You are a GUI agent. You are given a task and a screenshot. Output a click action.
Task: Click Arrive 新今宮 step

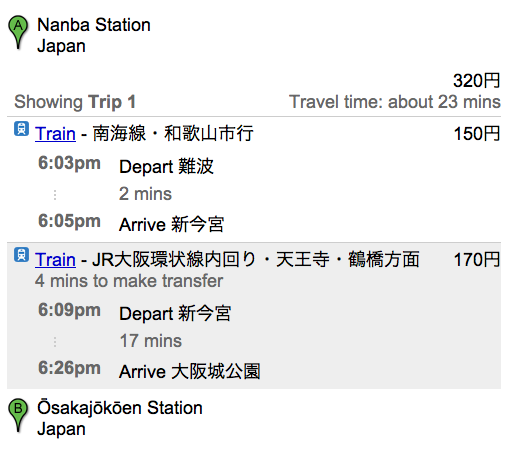coord(172,224)
